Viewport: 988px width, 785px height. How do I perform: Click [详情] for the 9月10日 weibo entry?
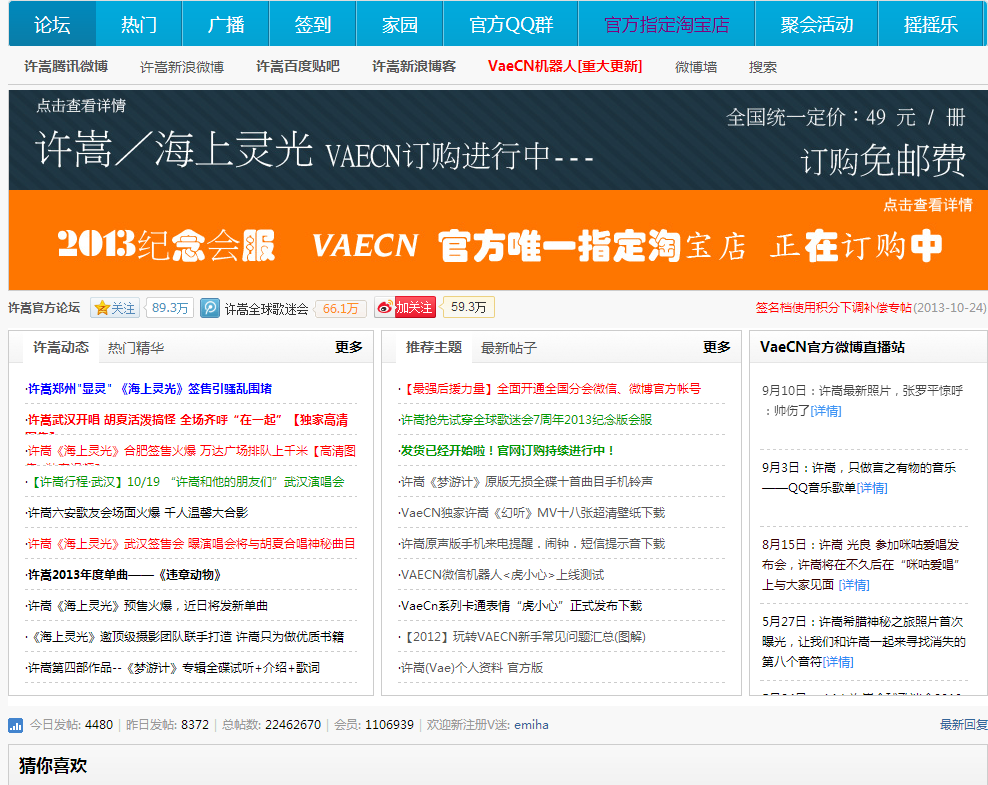click(x=826, y=411)
